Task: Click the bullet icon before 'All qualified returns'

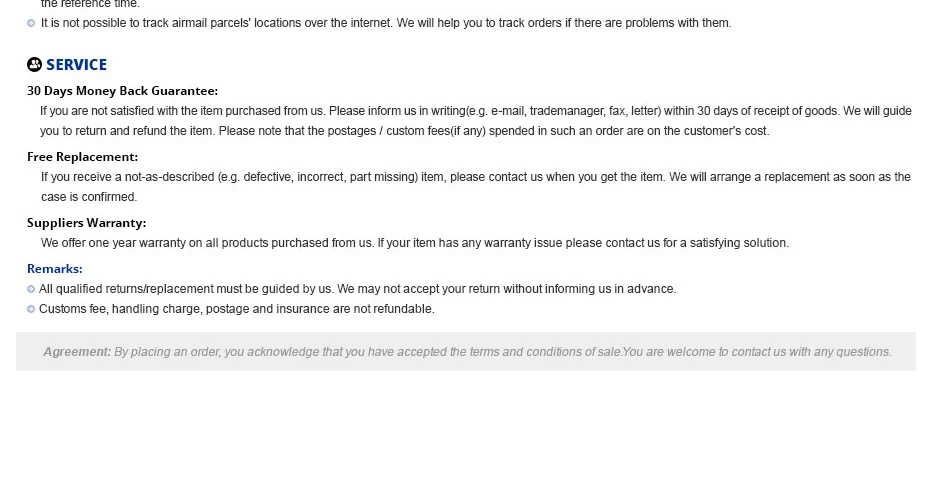Action: 31,289
